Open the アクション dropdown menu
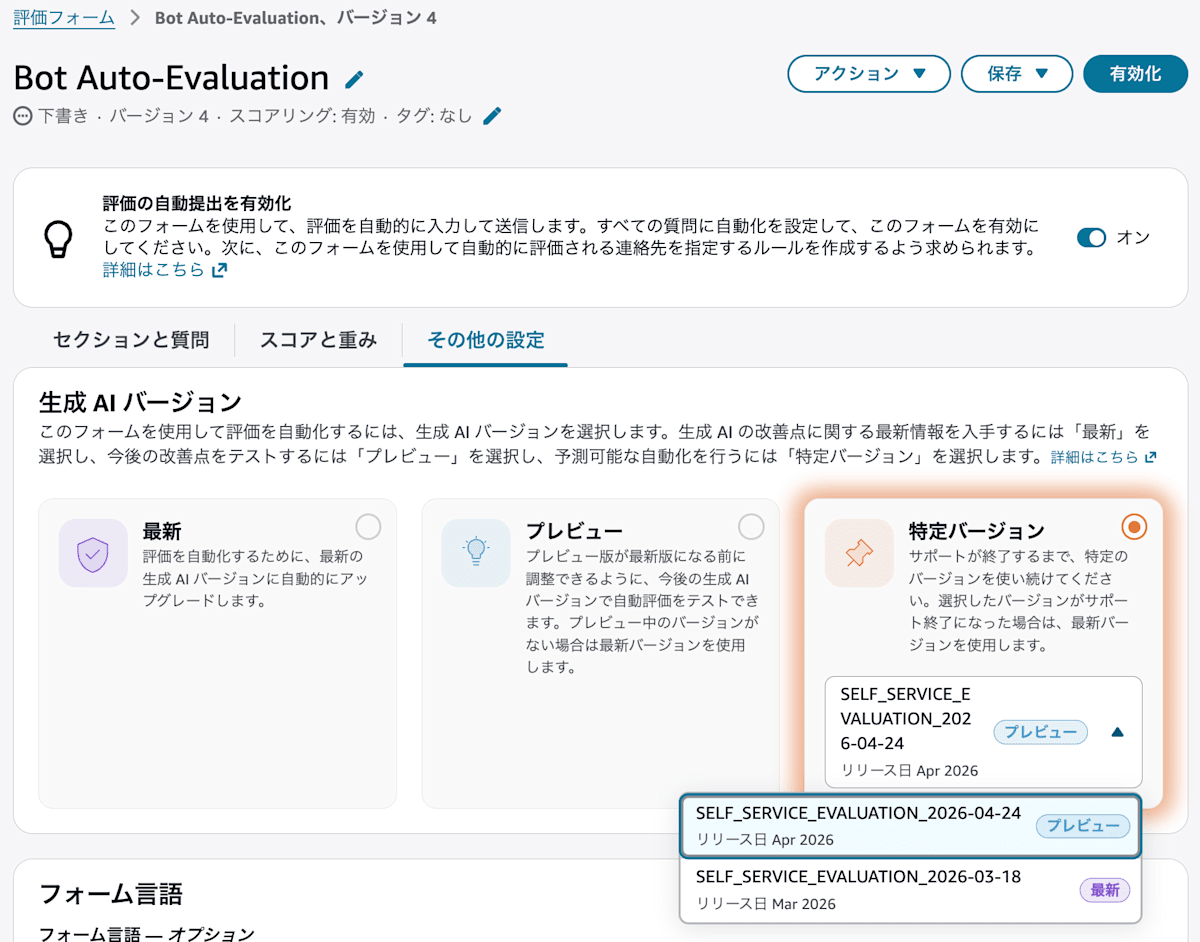Screen dimensions: 1200x942 (869, 74)
